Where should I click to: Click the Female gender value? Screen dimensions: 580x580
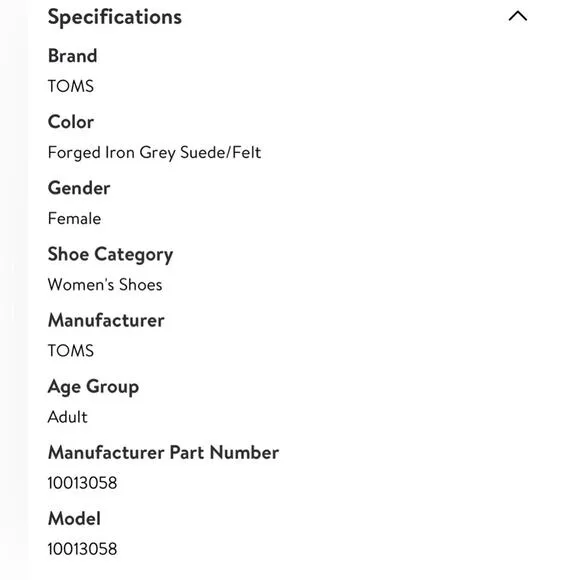coord(74,219)
